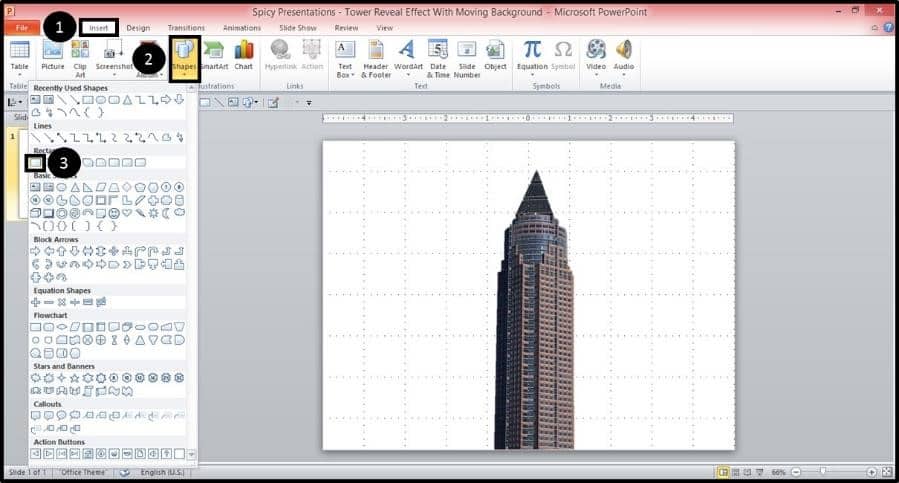Pick the straight Line shape under Lines
This screenshot has width=899, height=483.
pyautogui.click(x=36, y=138)
